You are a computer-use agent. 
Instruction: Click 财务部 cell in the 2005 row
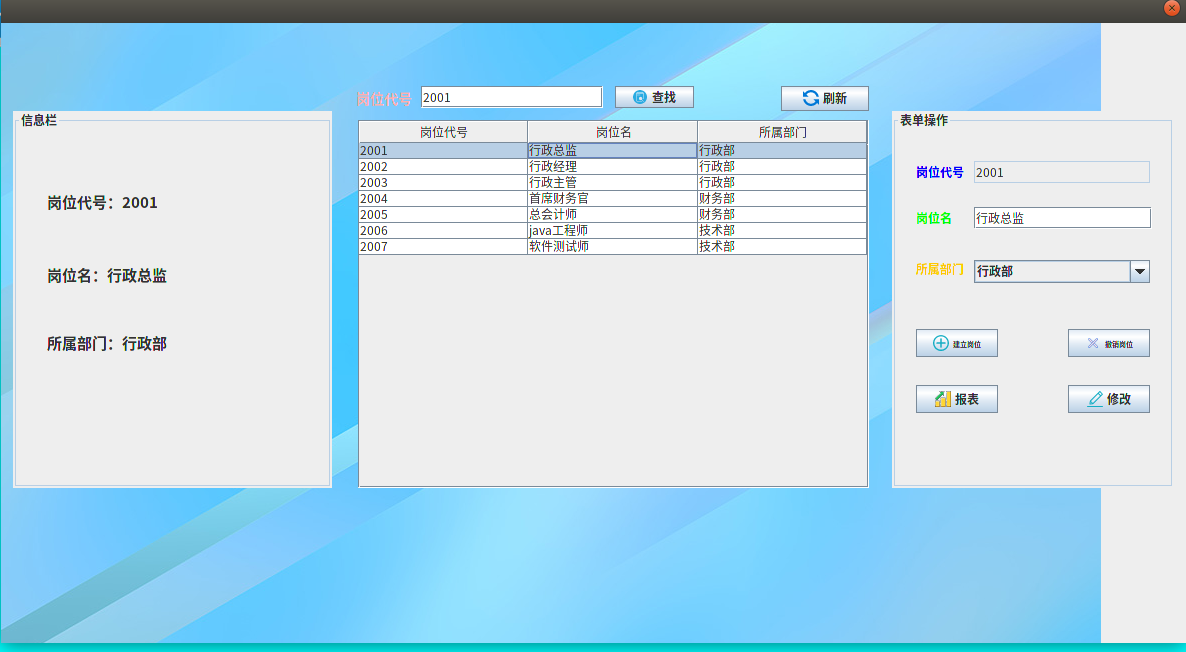coord(782,214)
